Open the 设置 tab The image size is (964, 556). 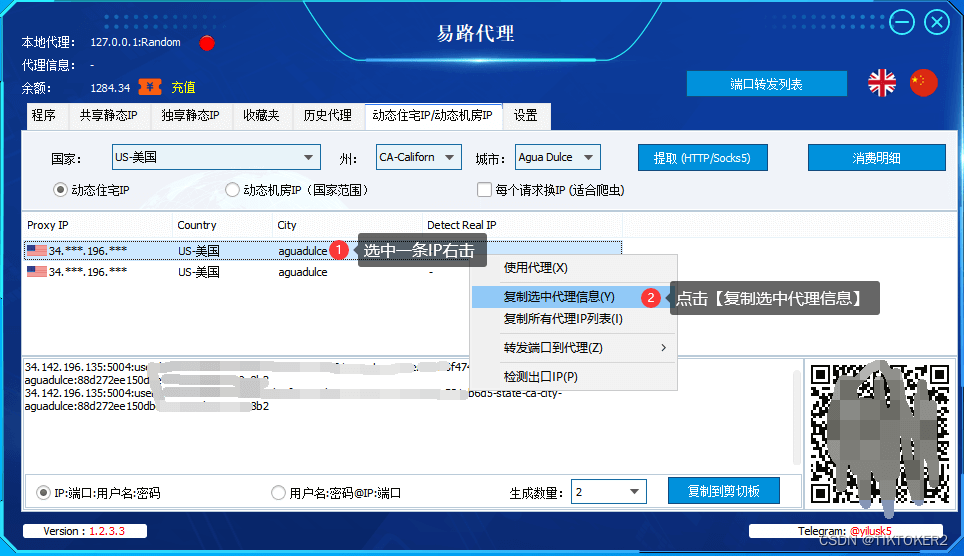tap(526, 116)
